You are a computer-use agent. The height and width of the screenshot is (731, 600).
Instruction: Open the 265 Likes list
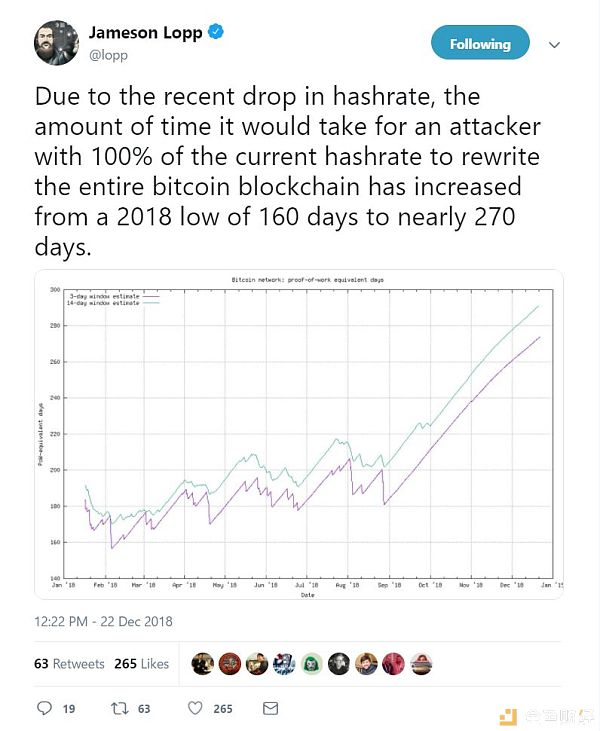[141, 663]
